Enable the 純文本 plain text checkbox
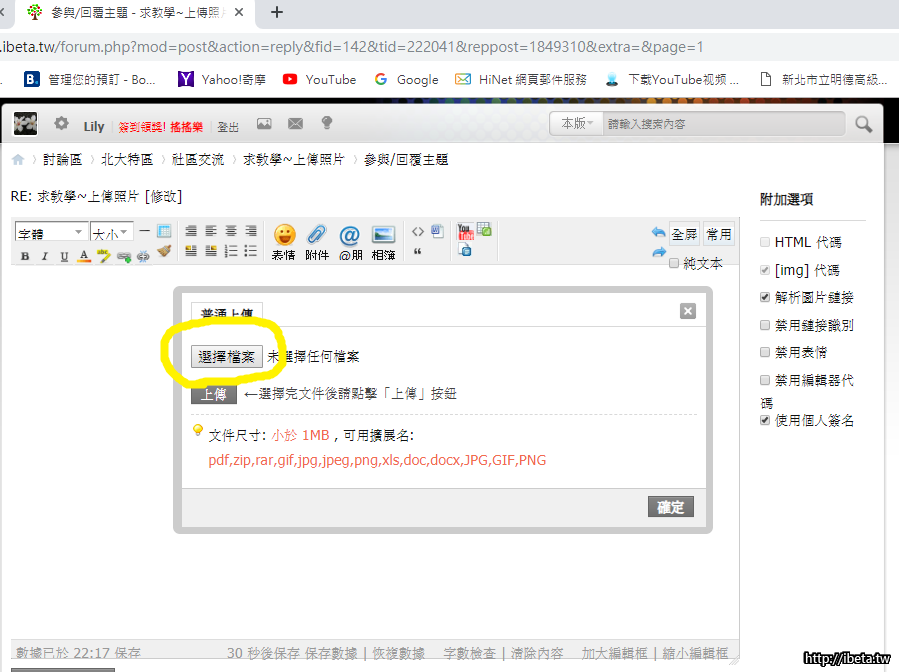899x672 pixels. pos(674,264)
